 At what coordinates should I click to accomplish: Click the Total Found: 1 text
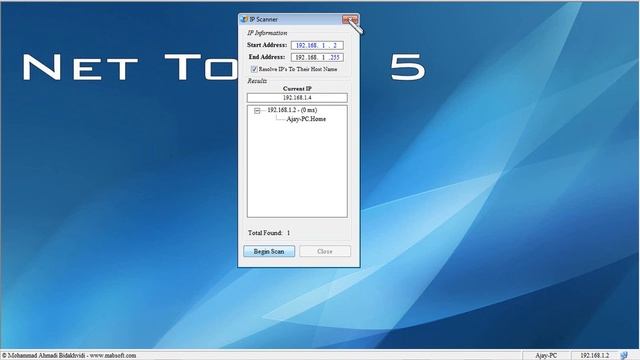[269, 233]
